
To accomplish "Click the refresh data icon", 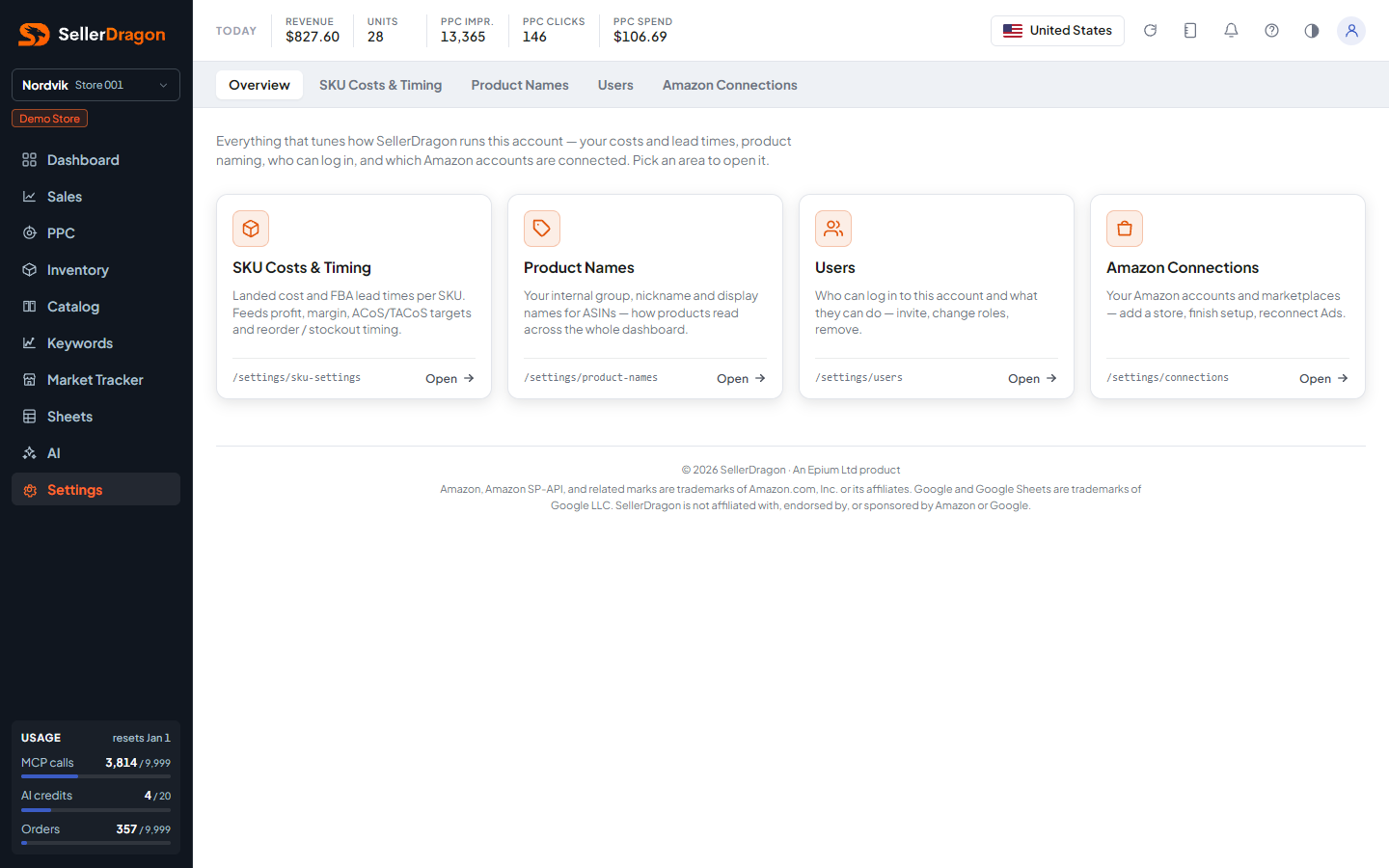I will click(1150, 31).
